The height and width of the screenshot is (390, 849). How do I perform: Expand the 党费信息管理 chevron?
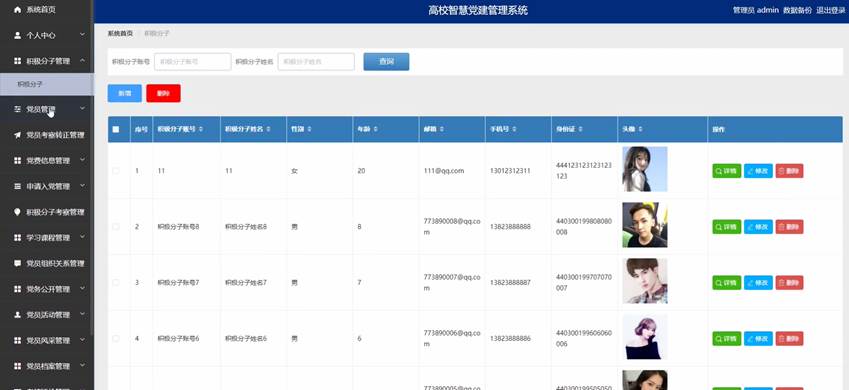tap(82, 160)
